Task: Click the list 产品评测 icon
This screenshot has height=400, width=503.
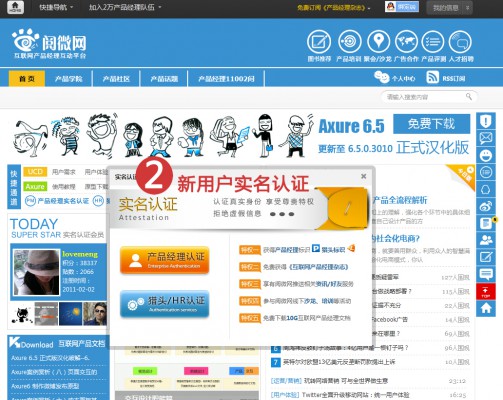Action: pyautogui.click(x=433, y=42)
